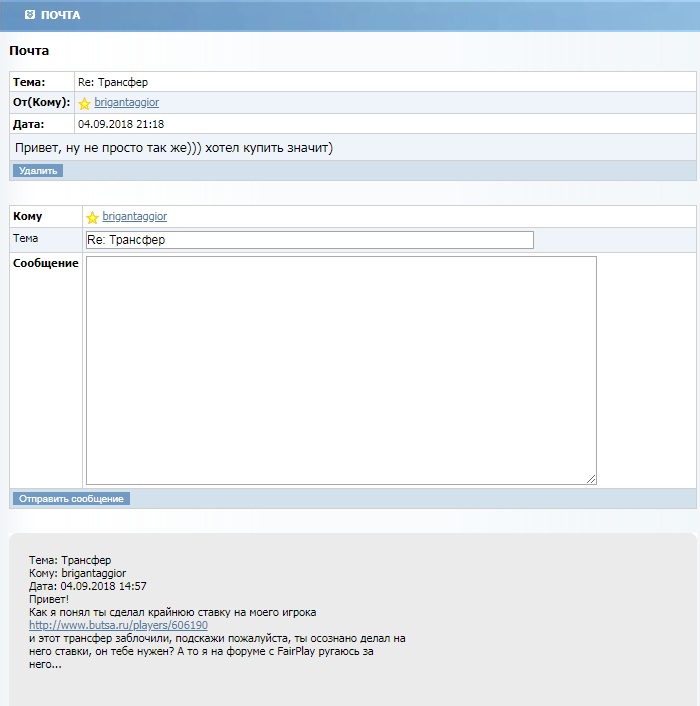Click the Почта page heading
Image resolution: width=700 pixels, height=706 pixels.
(x=29, y=50)
